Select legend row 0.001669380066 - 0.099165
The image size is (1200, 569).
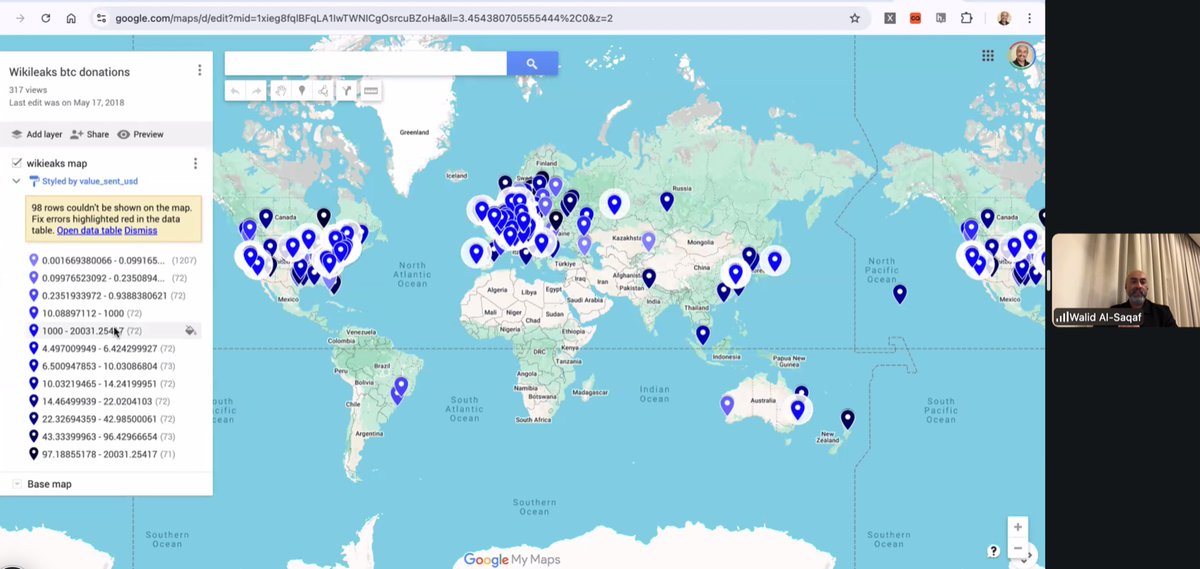(112, 260)
